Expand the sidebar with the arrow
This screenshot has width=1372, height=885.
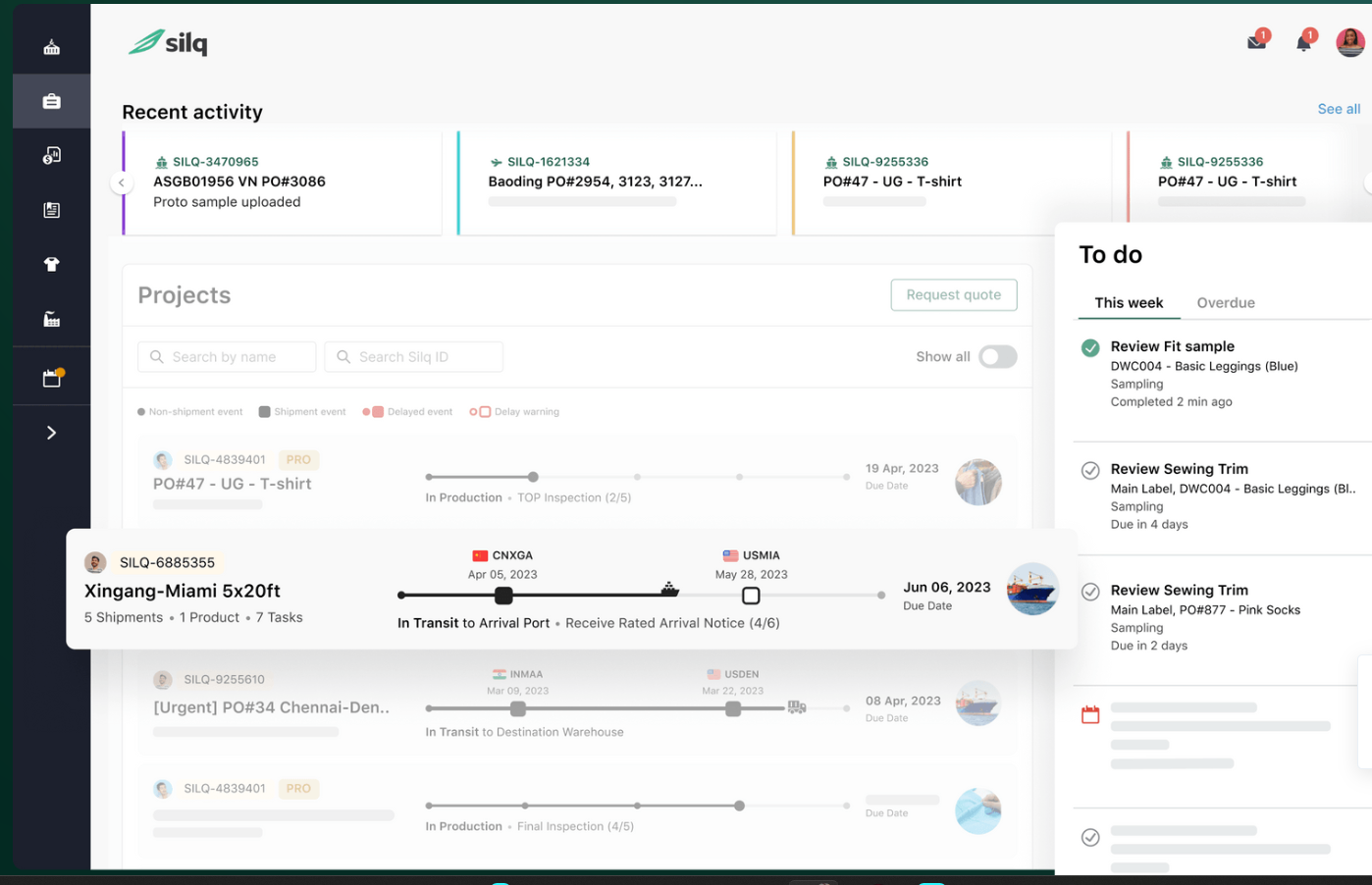click(52, 433)
